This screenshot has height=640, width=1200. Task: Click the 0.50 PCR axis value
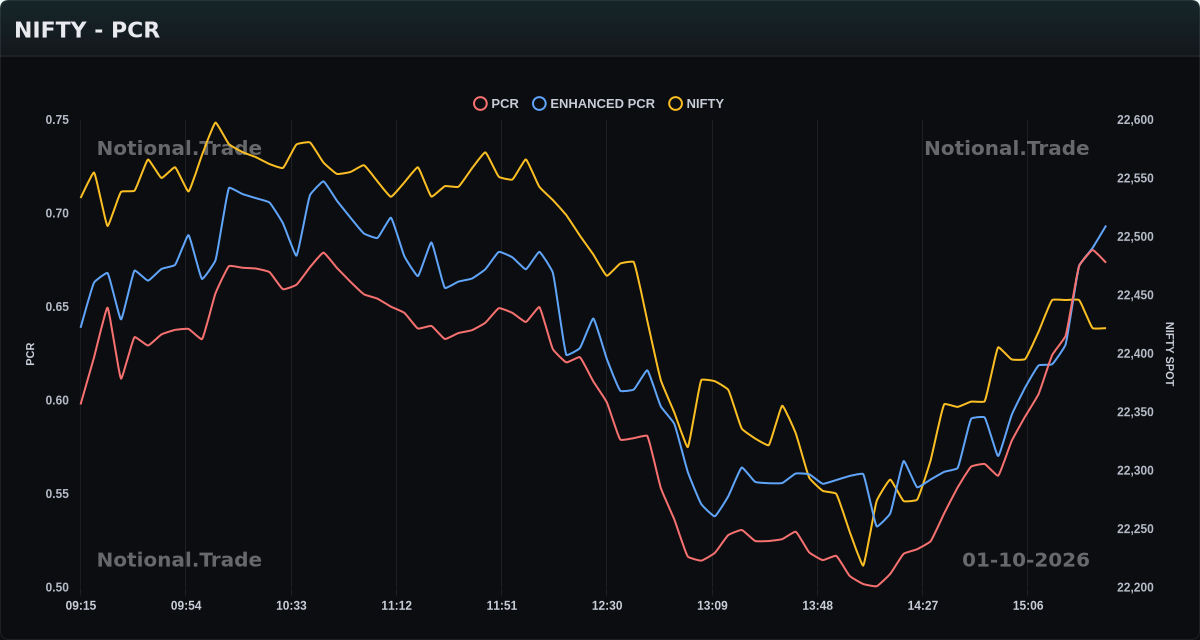click(x=57, y=588)
